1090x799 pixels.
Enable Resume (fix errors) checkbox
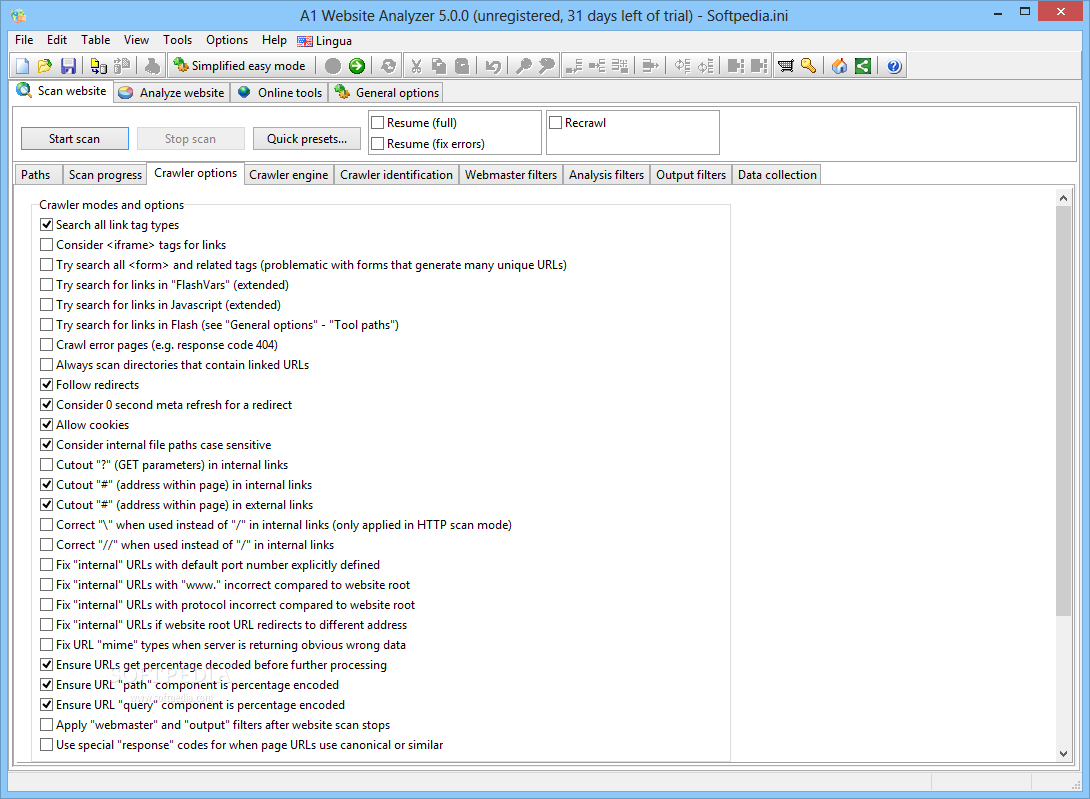pos(378,144)
